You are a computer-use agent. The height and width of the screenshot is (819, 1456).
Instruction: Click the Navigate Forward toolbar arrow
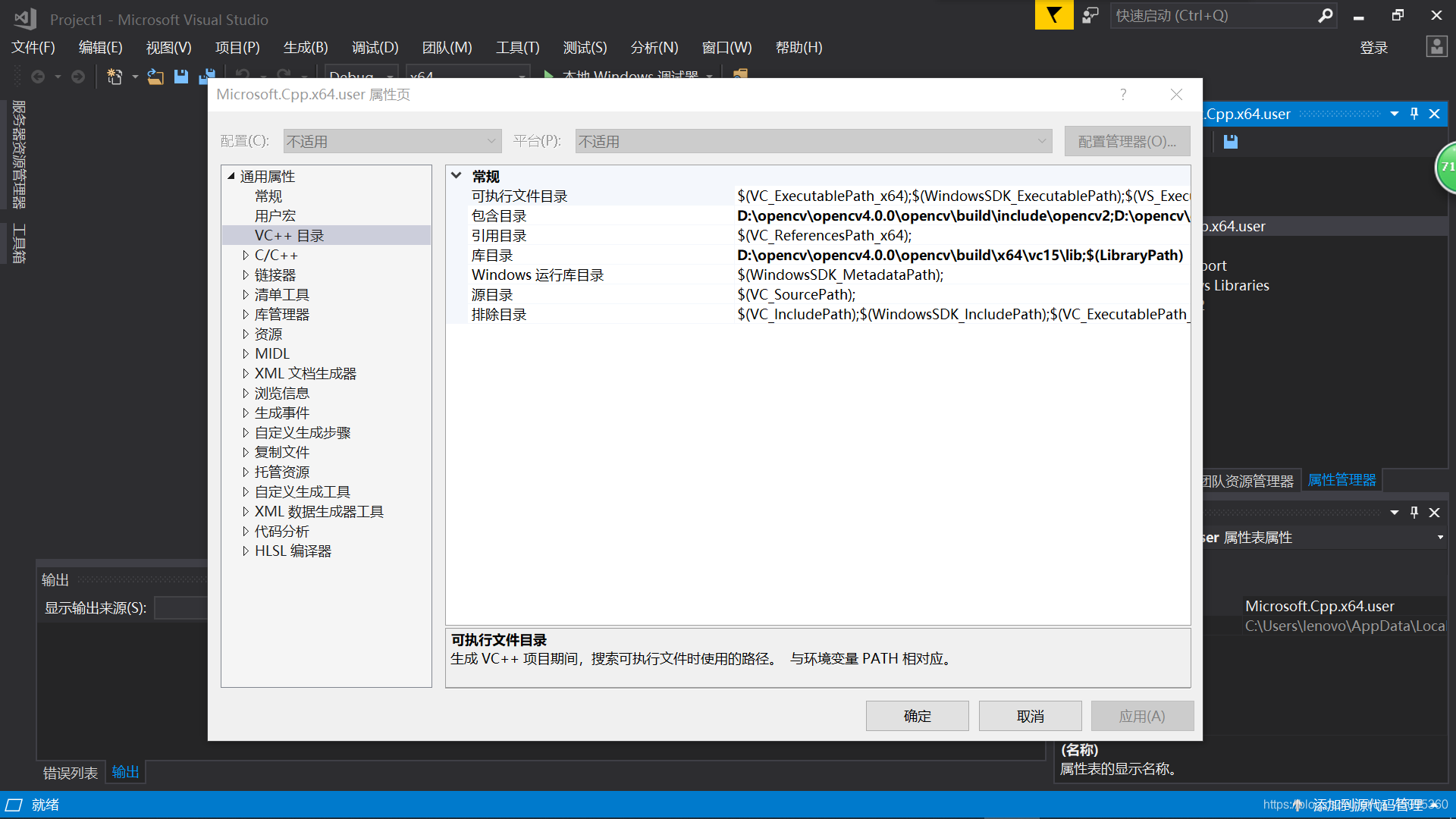point(77,77)
